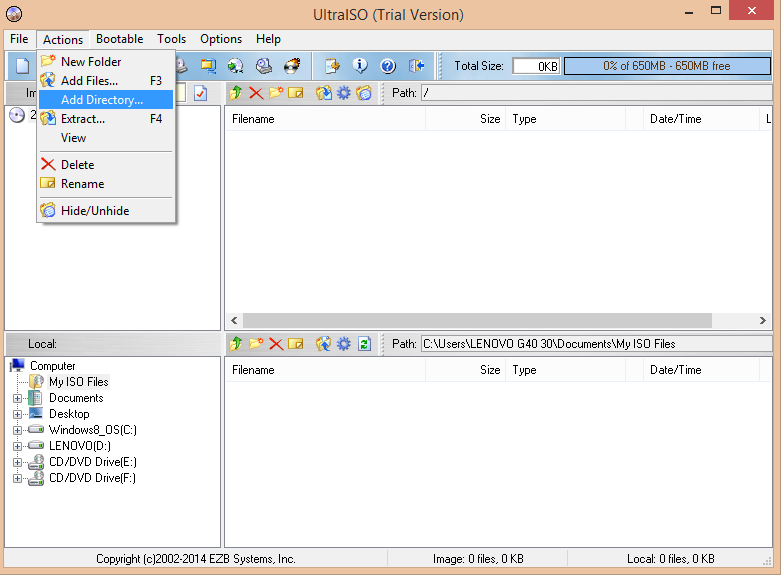Click red X delete icon in Local pane toolbar
This screenshot has height=575, width=781.
[276, 344]
